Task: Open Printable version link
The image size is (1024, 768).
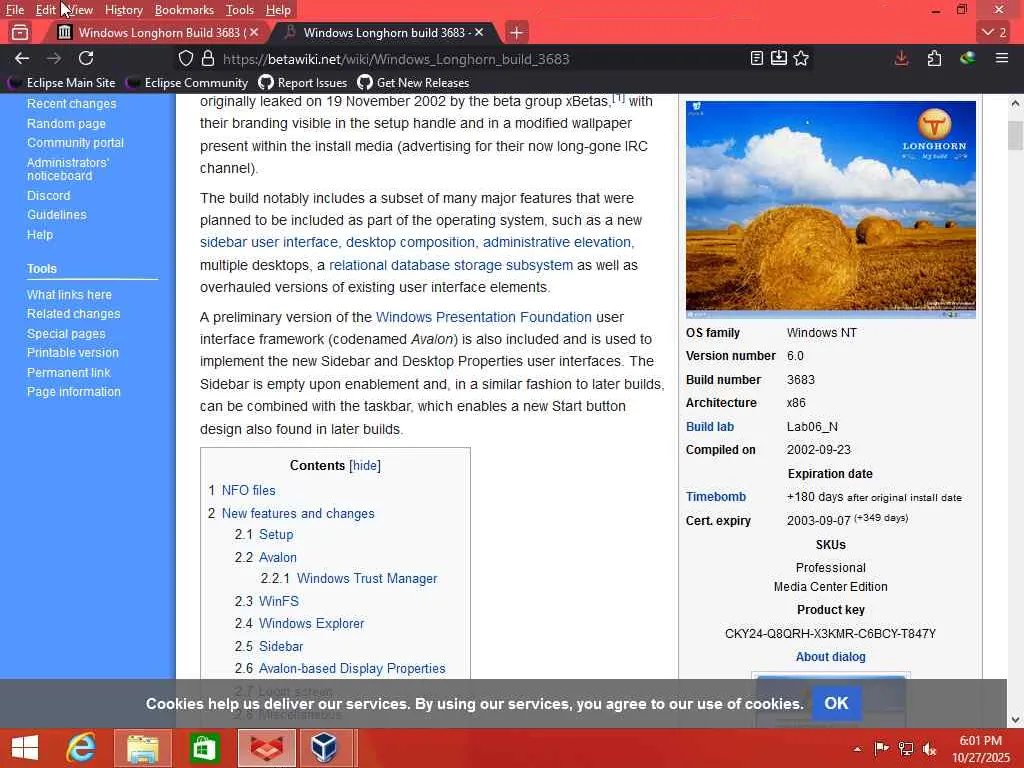Action: pyautogui.click(x=72, y=353)
